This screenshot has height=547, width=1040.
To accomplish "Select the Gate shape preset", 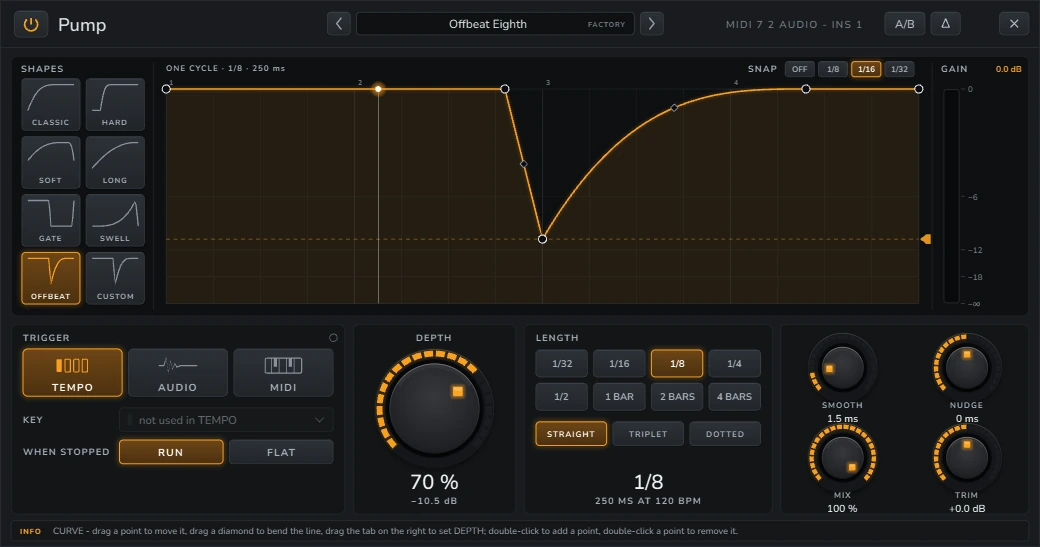I will pyautogui.click(x=50, y=220).
